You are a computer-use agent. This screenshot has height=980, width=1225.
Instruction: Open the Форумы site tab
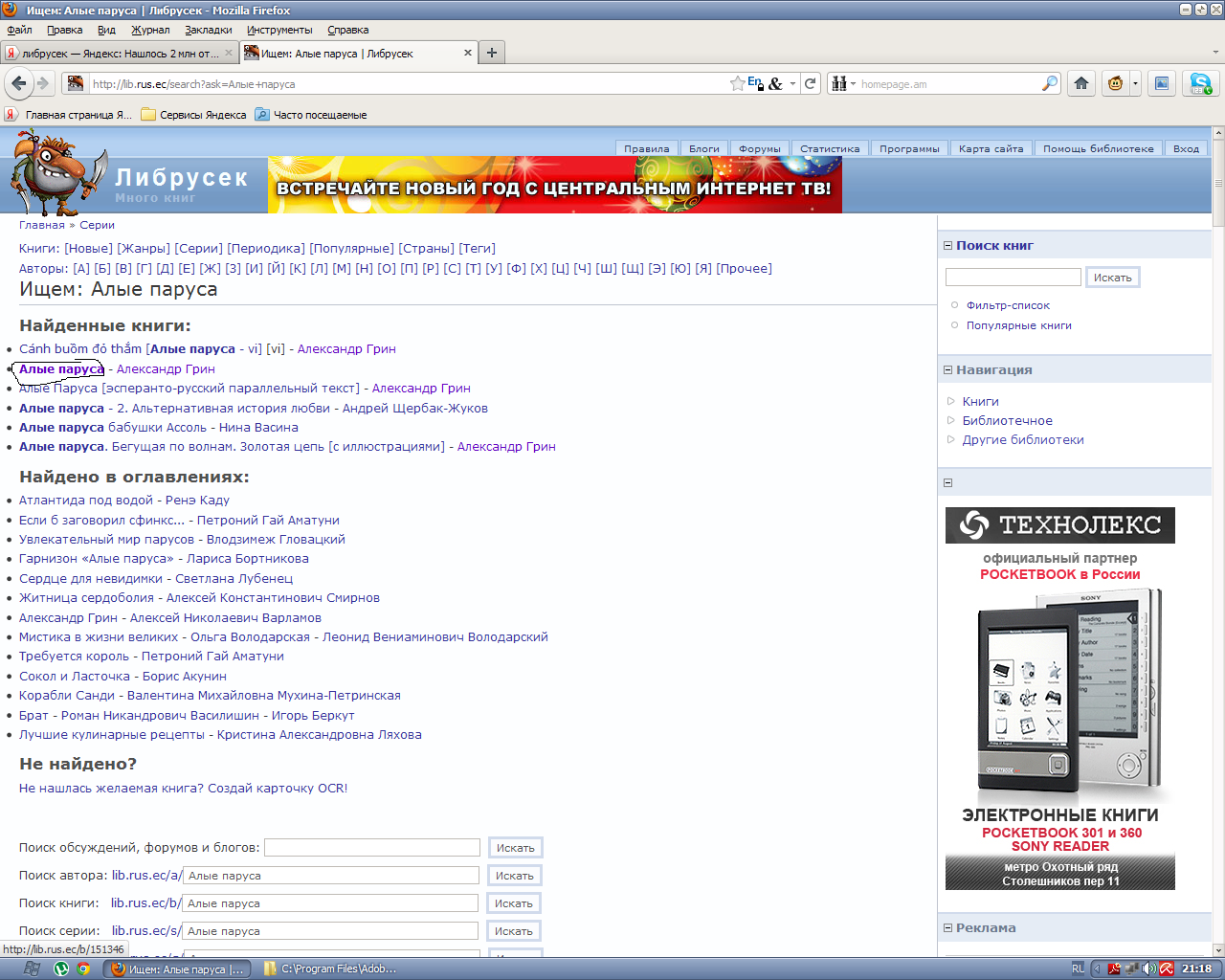click(x=760, y=148)
